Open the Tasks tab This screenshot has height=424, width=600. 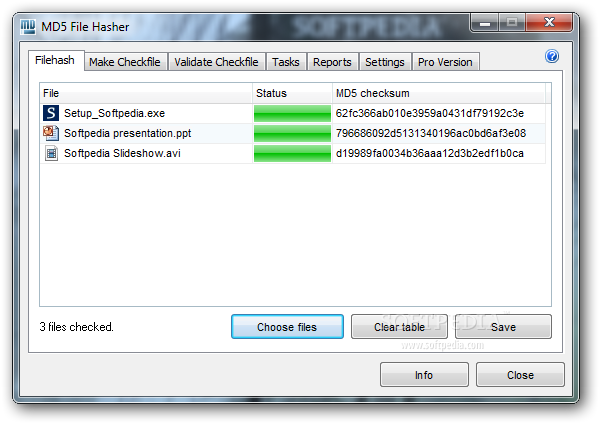pos(286,62)
